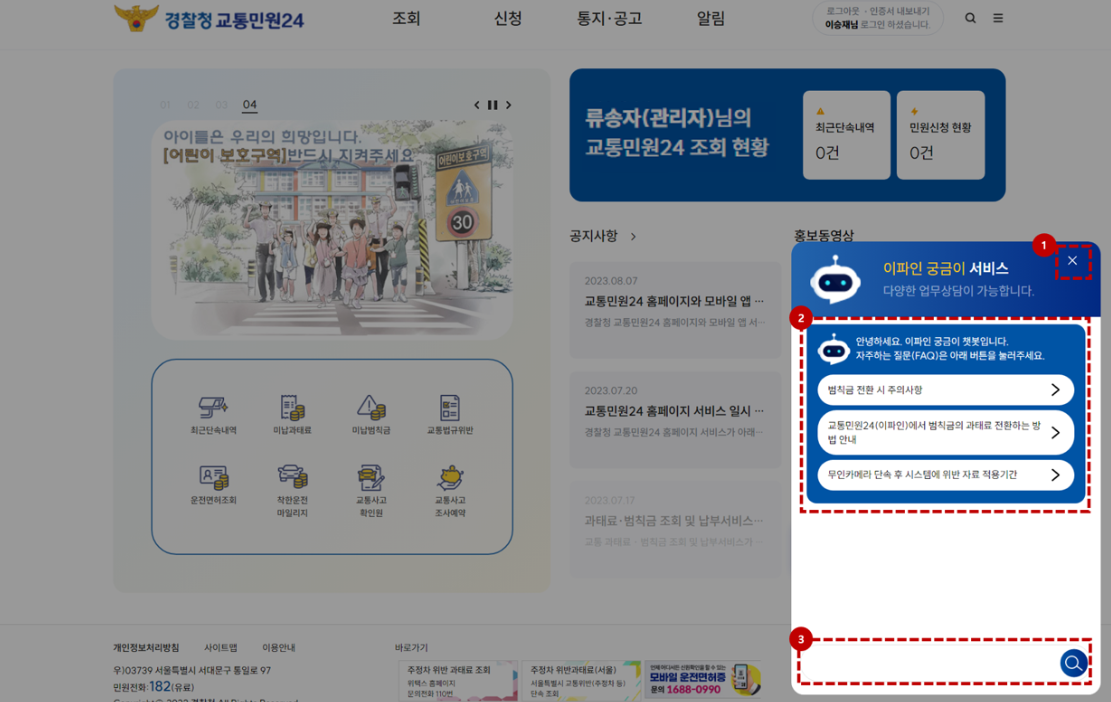The height and width of the screenshot is (702, 1111).
Task: Open the hamburger menu in header
Action: [x=998, y=18]
